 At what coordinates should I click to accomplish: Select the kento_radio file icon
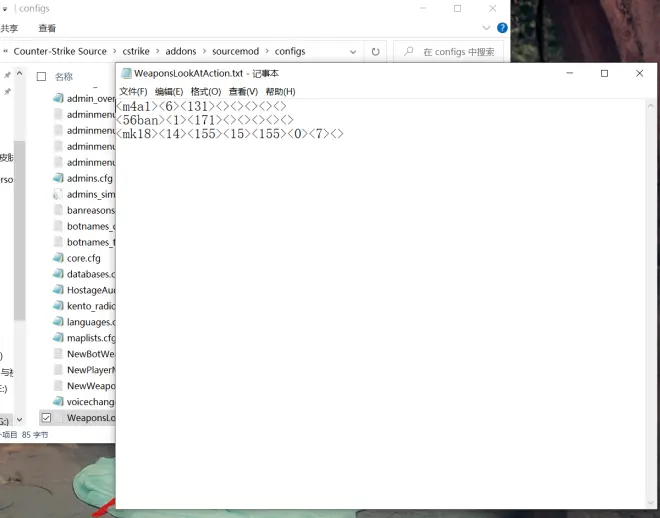58,306
